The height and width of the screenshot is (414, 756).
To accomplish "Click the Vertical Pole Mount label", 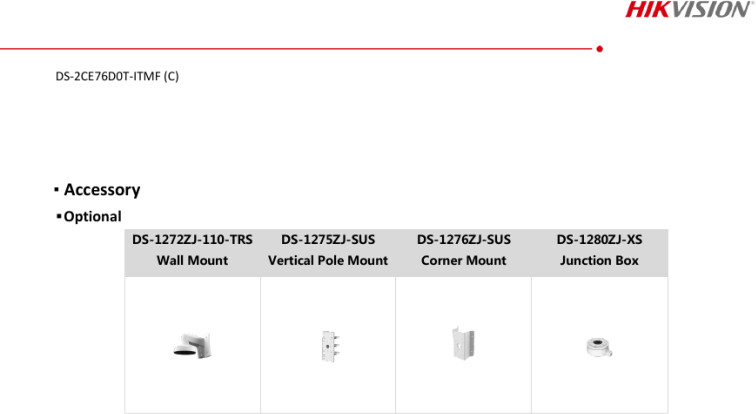I will [328, 260].
